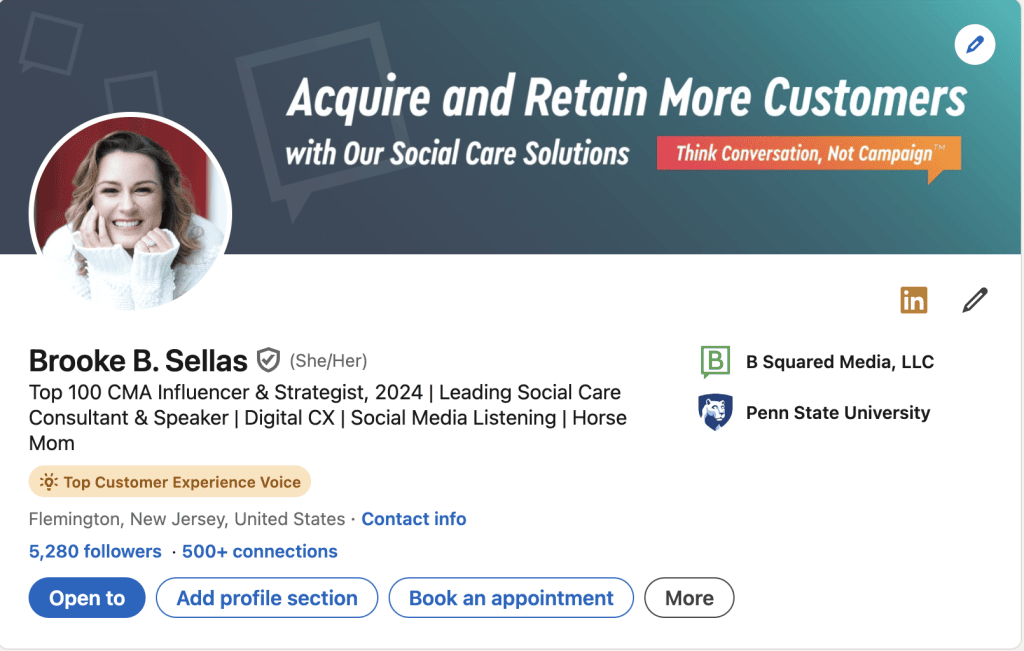Screen dimensions: 1024x651
Task: Open the Add profile section menu
Action: 266,597
